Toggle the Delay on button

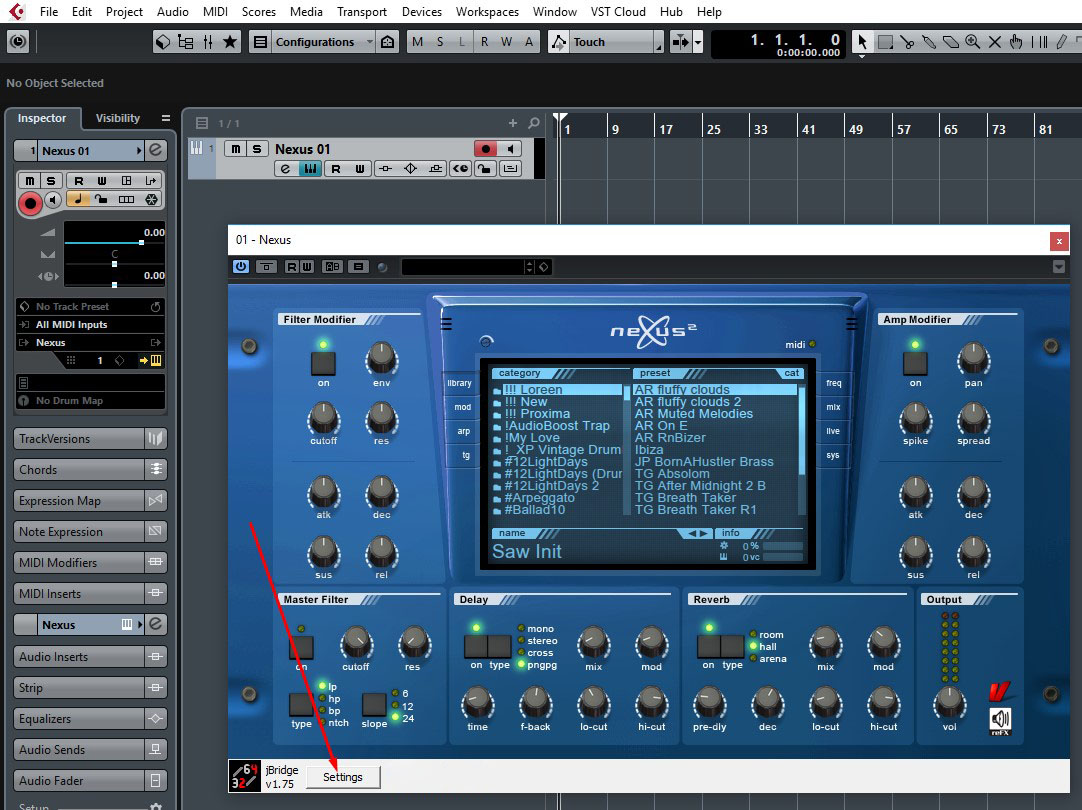tap(475, 646)
